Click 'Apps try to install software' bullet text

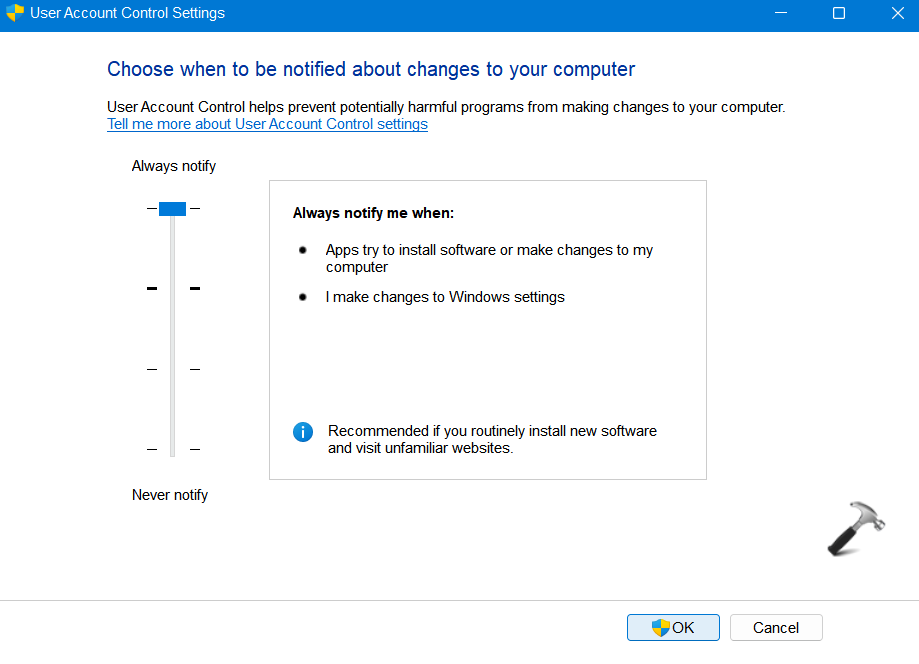pos(489,258)
